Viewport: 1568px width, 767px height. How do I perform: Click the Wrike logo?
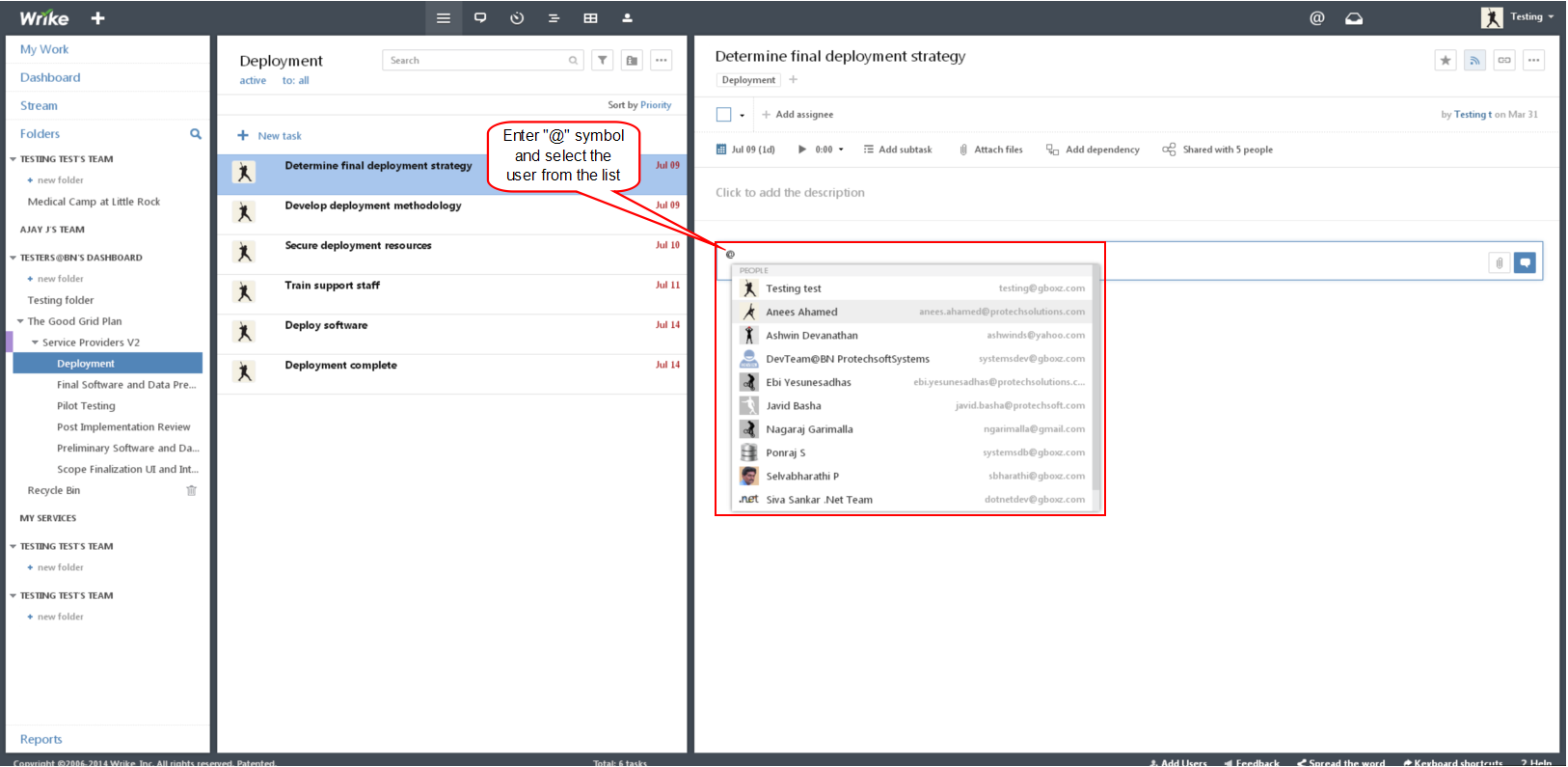coord(44,18)
